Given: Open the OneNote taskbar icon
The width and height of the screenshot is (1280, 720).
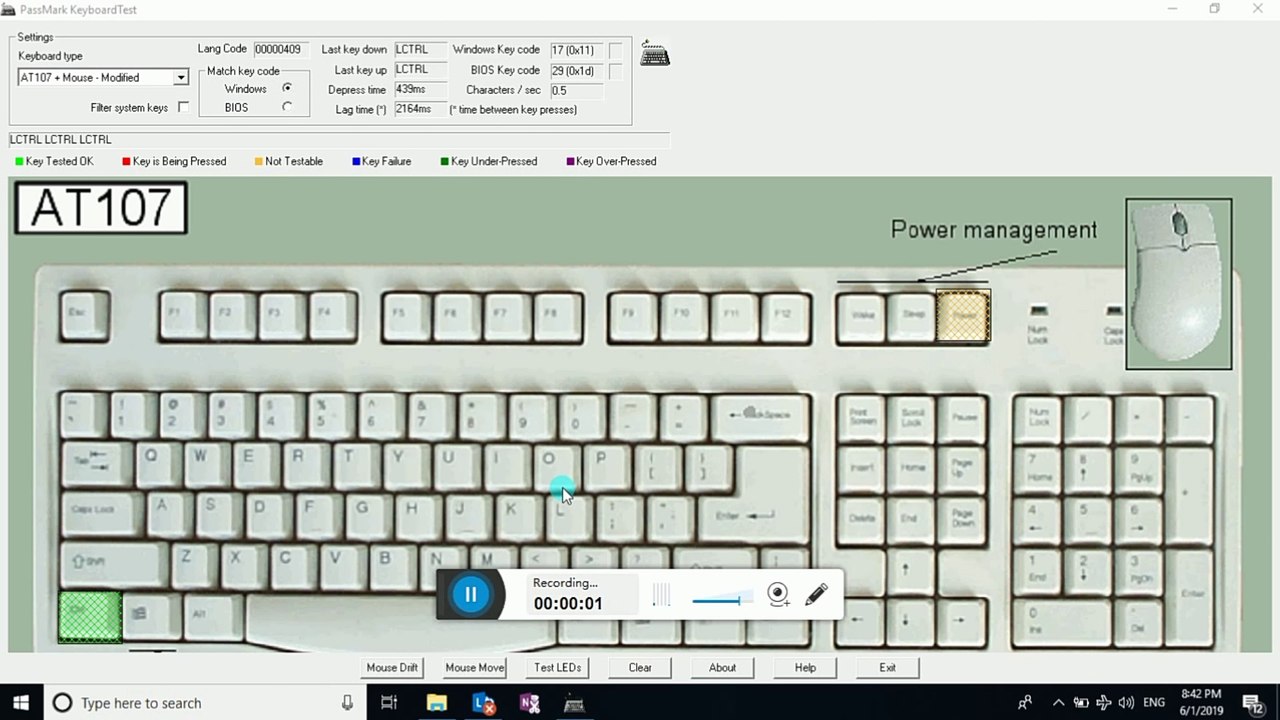Looking at the screenshot, I should (530, 703).
